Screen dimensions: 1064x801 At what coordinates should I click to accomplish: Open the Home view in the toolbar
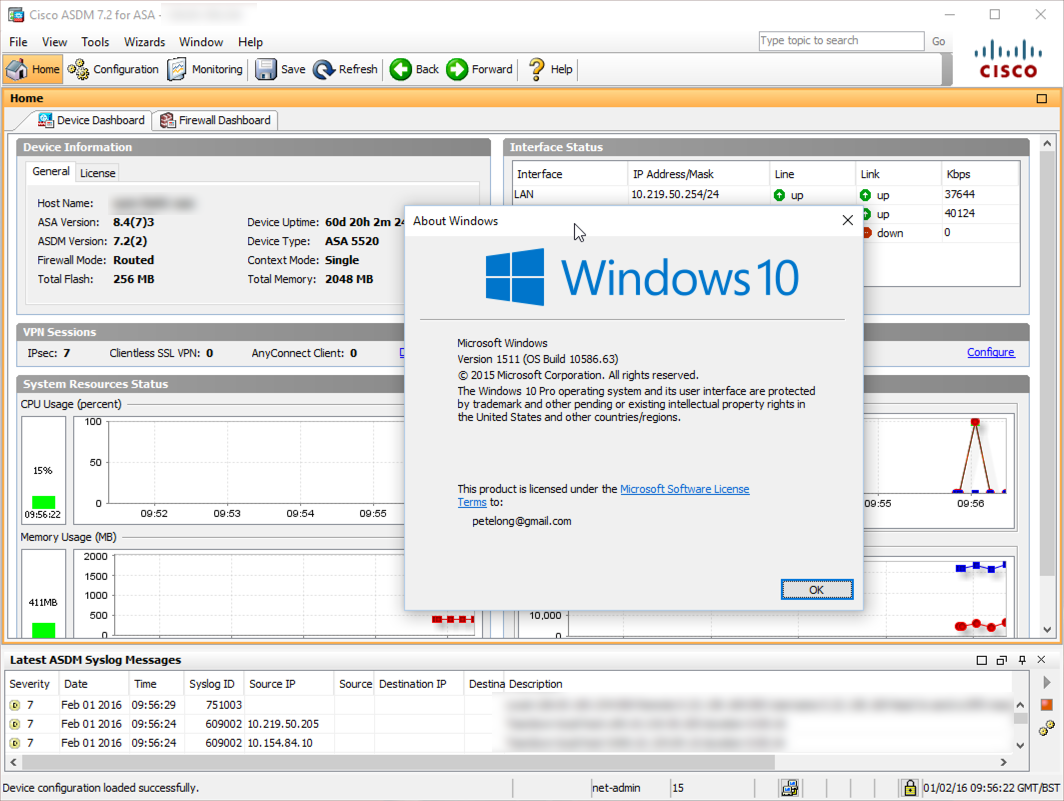pos(33,69)
